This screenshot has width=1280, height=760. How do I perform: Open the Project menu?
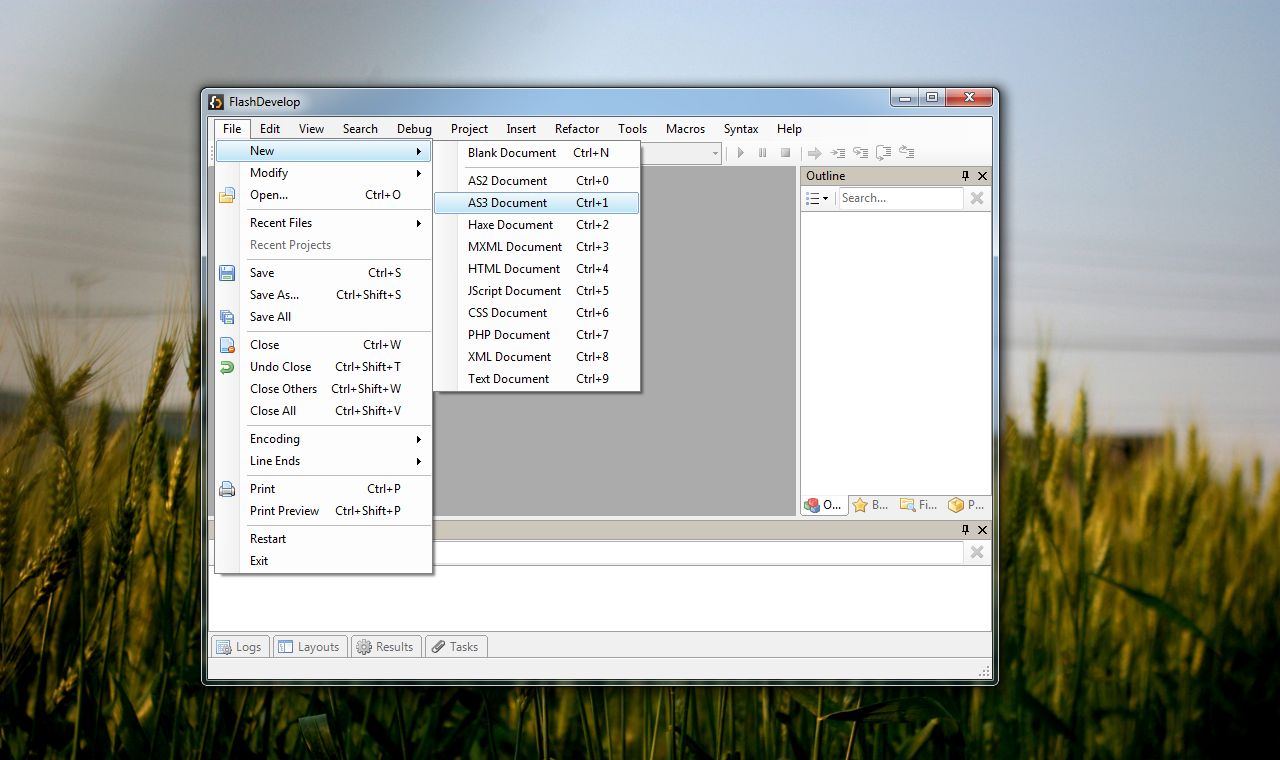[x=469, y=129]
